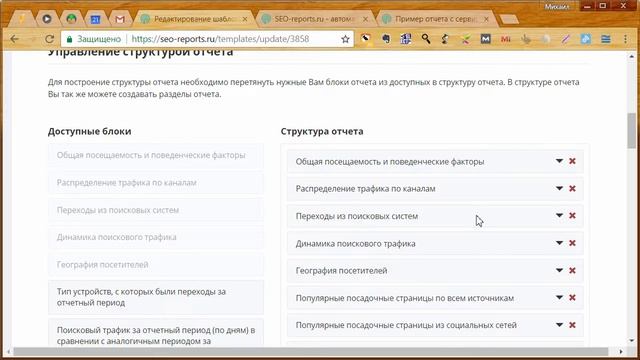Click greyed Распределение трафика по каналам available block
Viewport: 640px width, 360px height.
[156, 182]
